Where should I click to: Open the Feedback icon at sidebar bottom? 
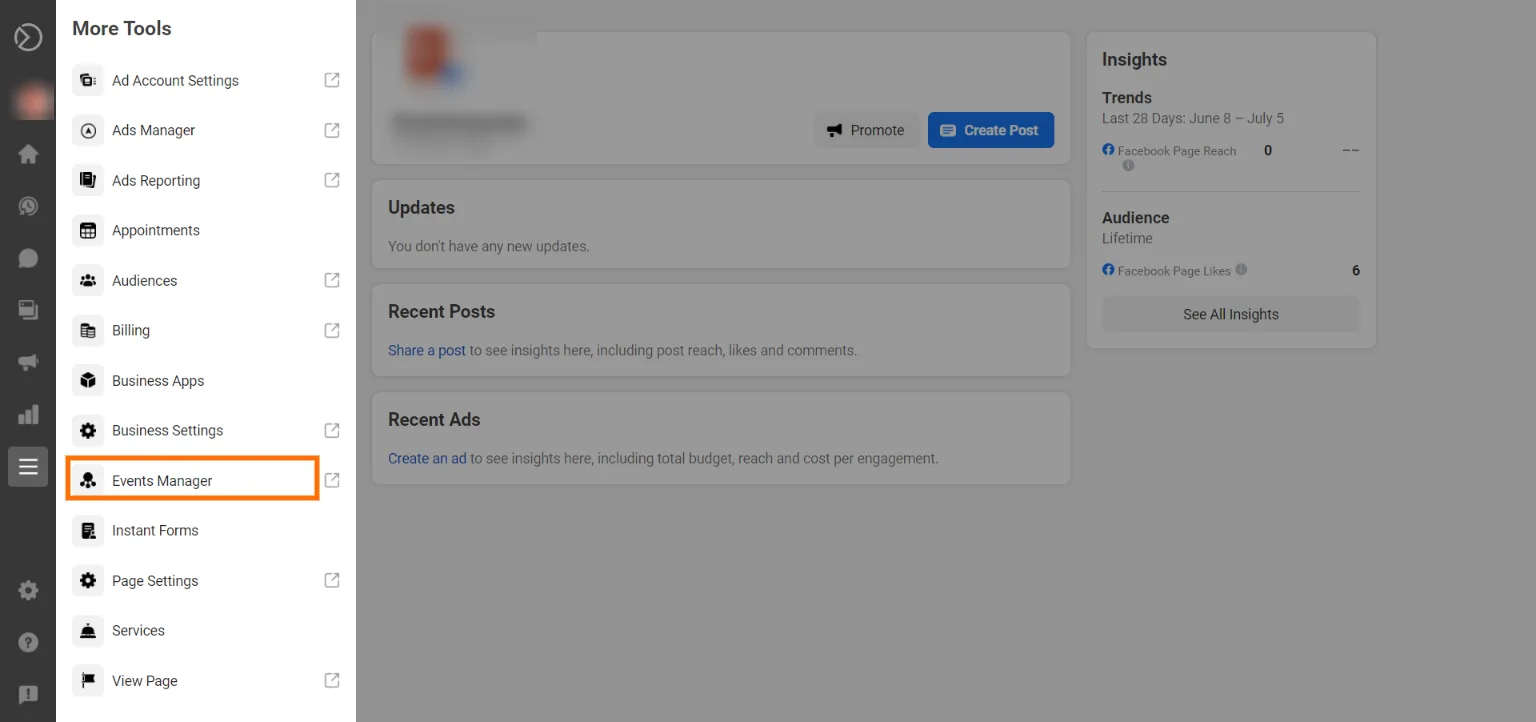point(27,693)
